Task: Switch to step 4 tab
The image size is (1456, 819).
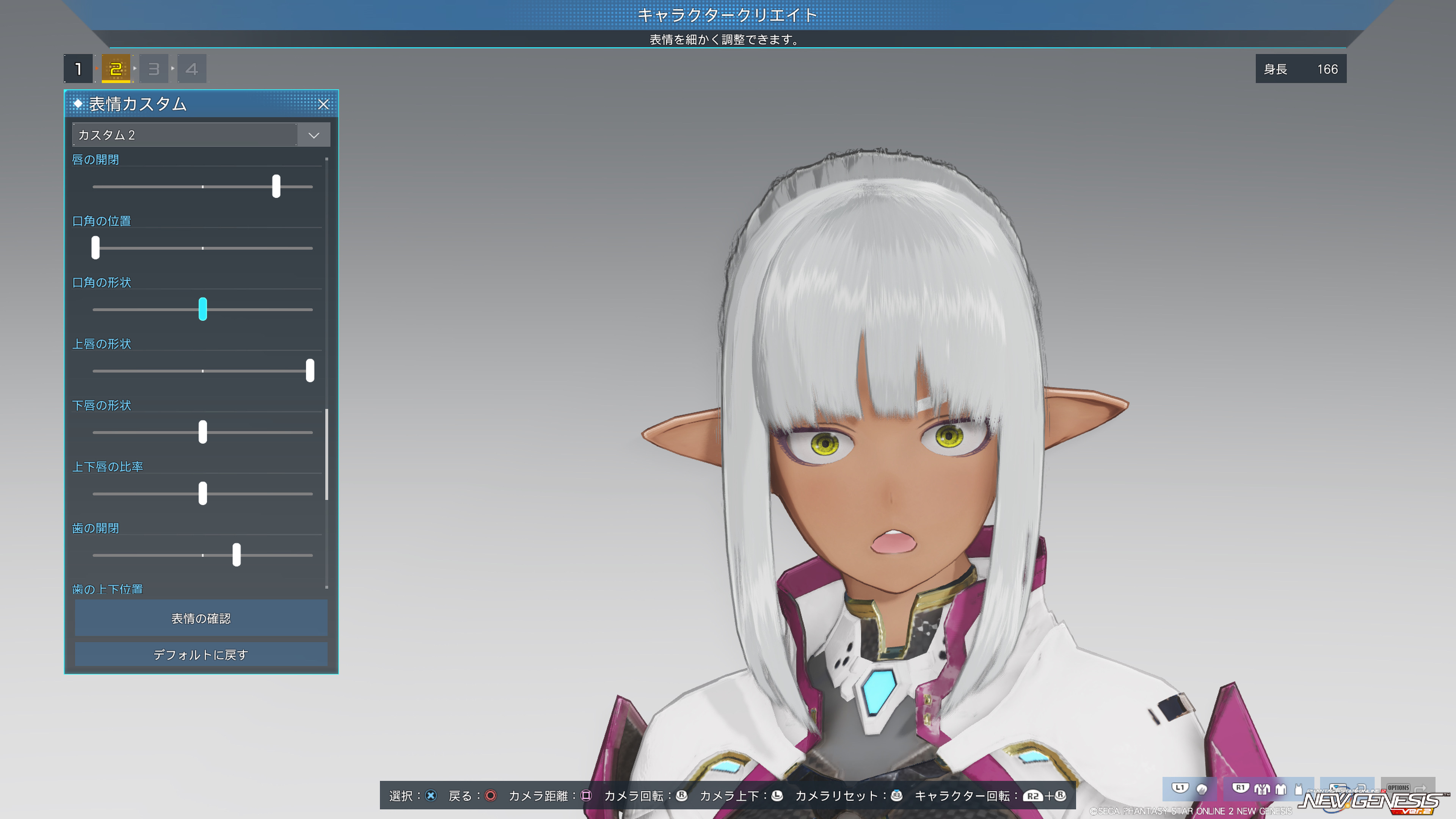Action: 191,69
